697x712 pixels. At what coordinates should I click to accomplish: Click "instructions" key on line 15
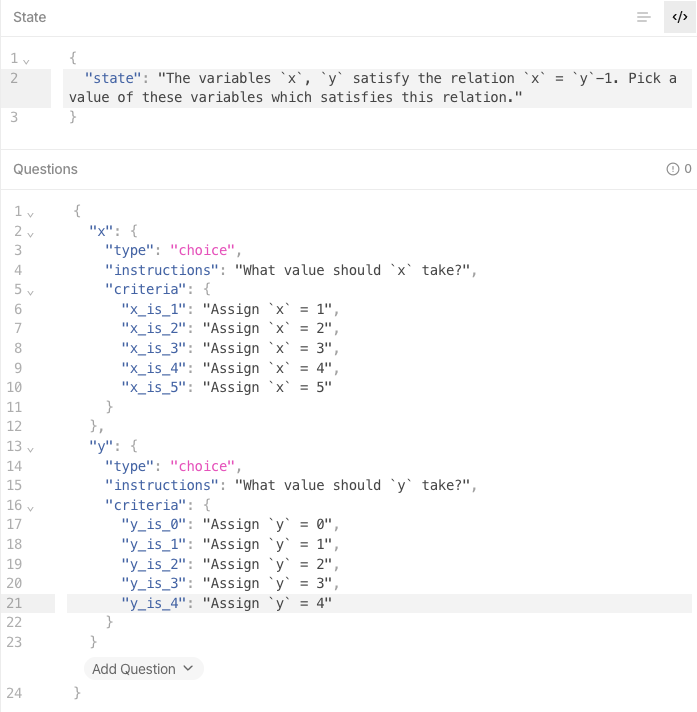162,485
